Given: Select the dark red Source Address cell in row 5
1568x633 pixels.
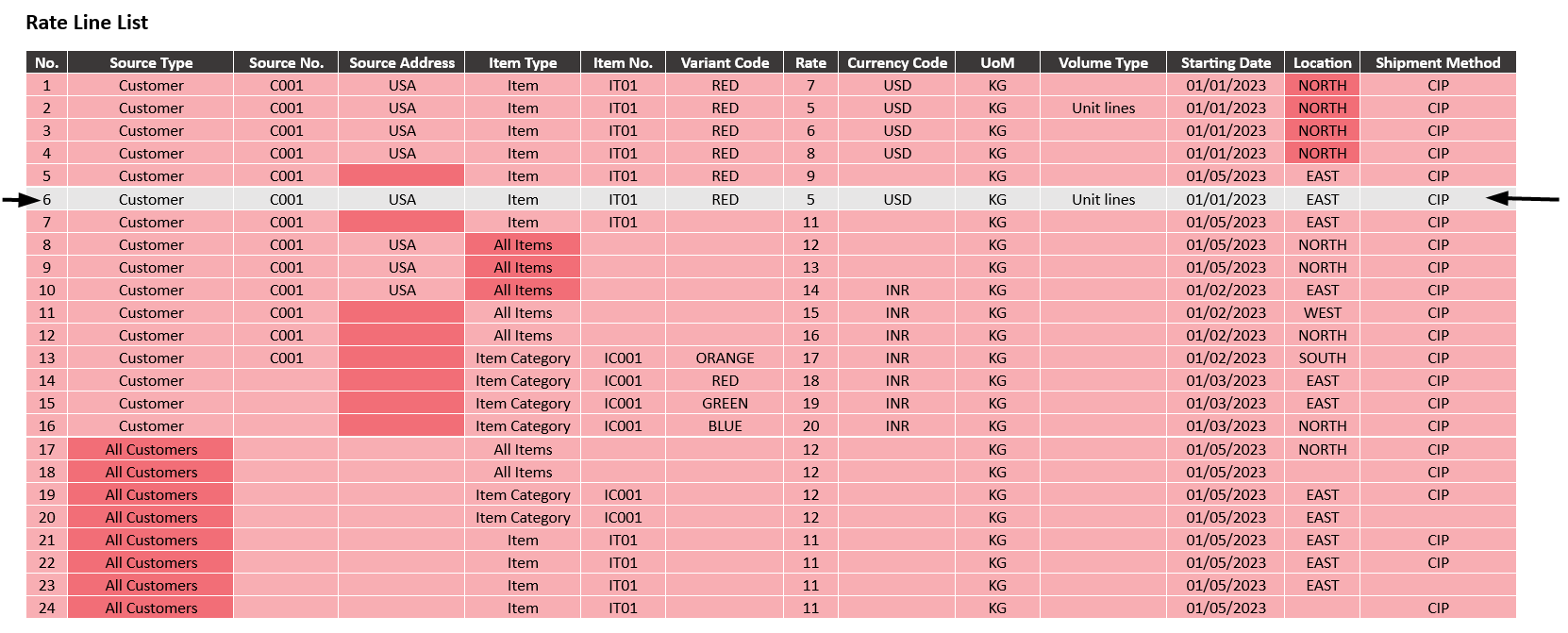Looking at the screenshot, I should [401, 176].
